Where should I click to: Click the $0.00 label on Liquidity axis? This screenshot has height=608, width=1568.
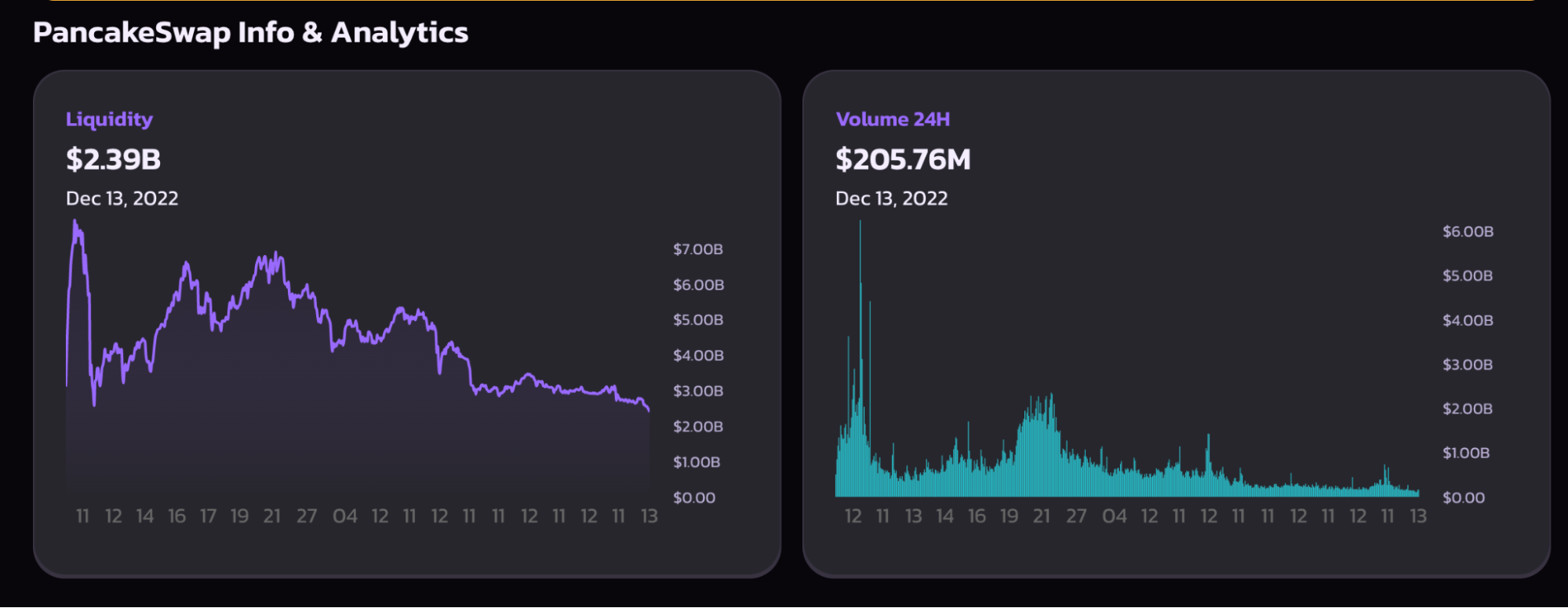693,497
